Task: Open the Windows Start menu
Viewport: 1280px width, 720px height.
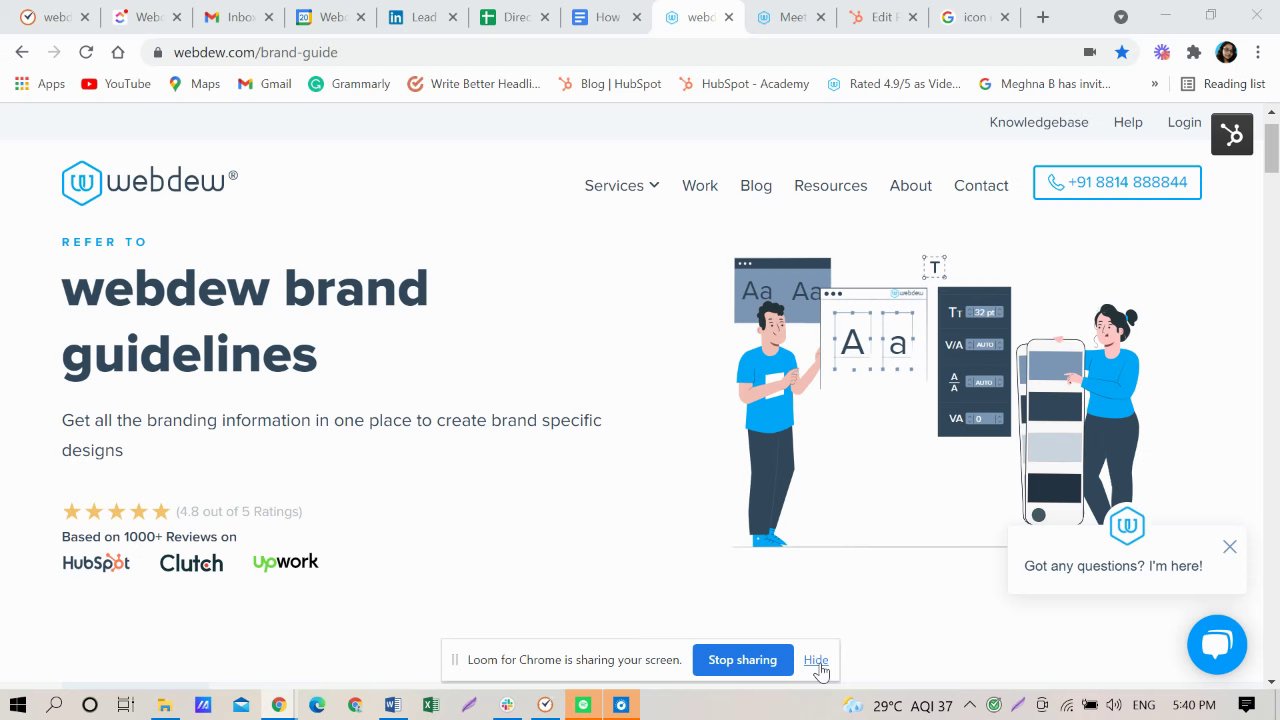Action: [x=18, y=705]
